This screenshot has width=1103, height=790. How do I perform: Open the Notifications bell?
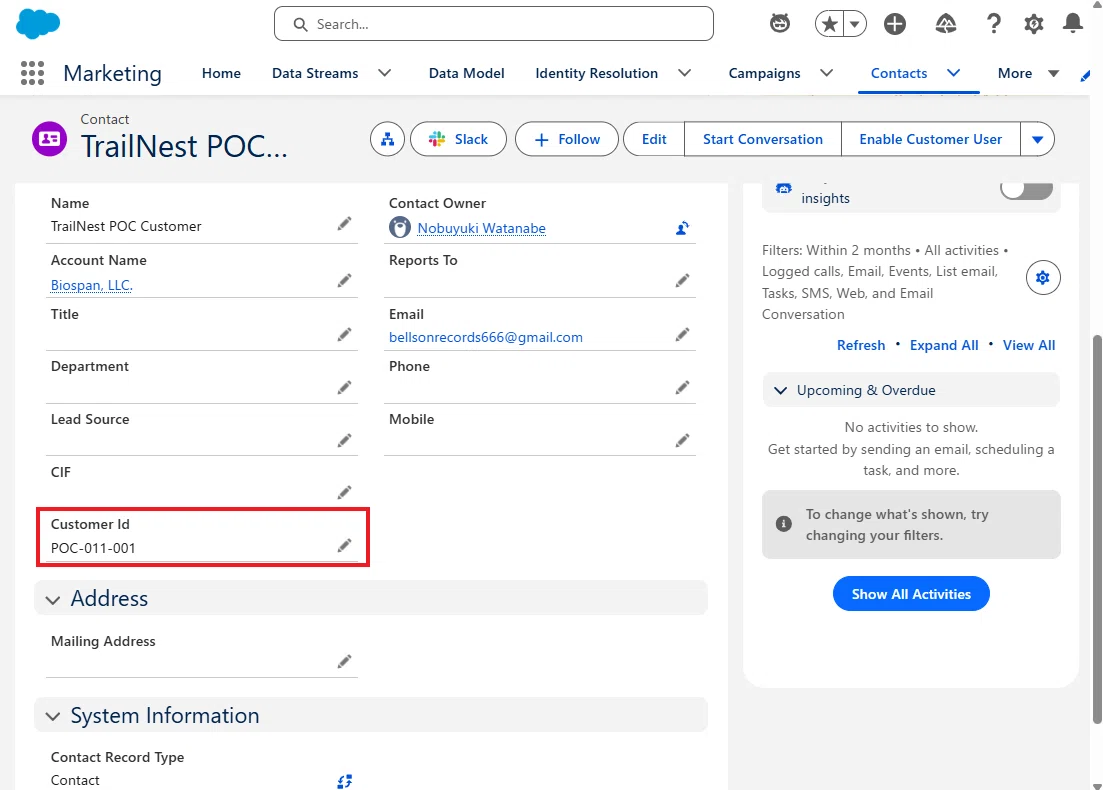pos(1073,24)
